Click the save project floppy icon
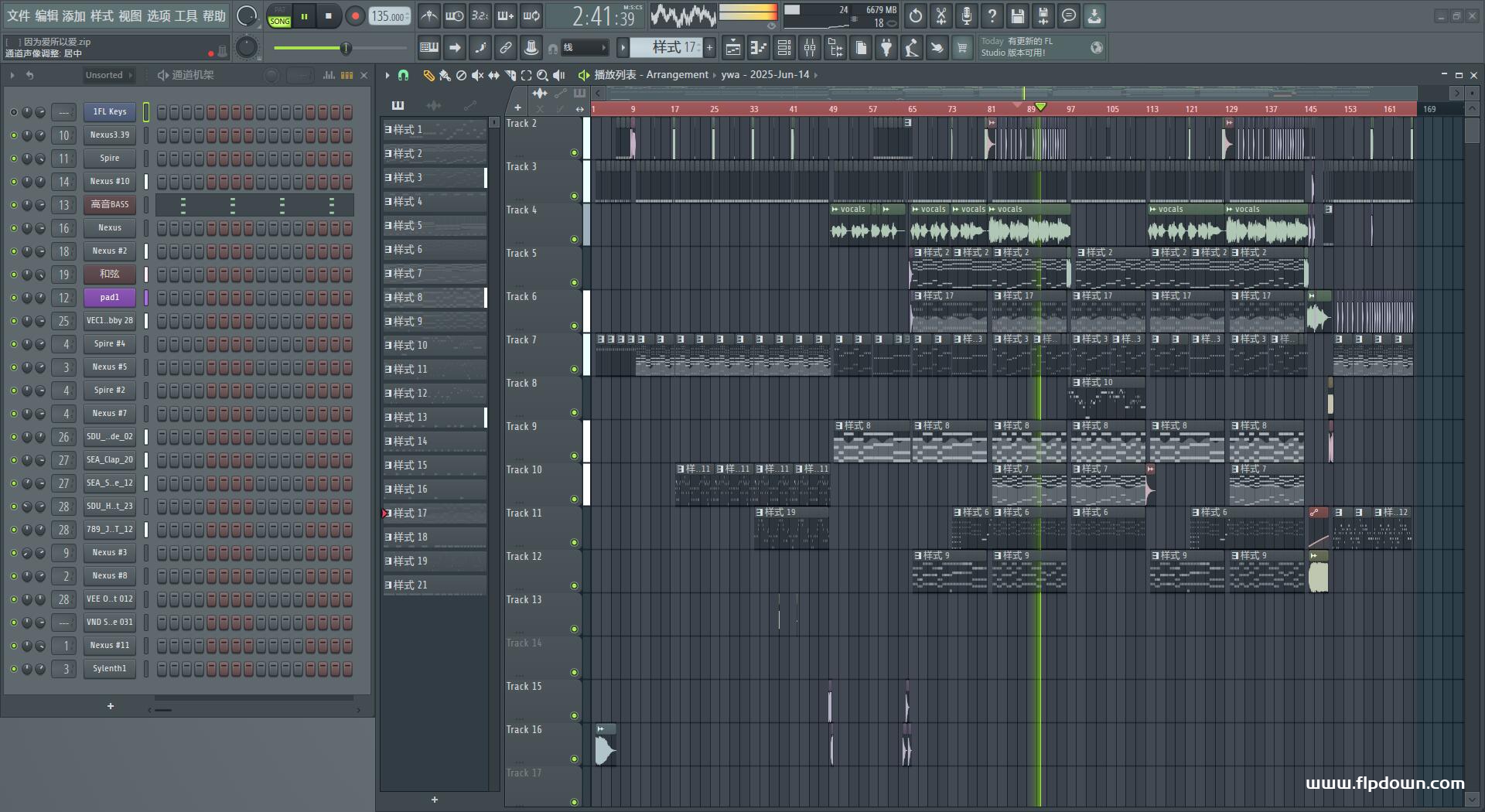Viewport: 1485px width, 812px height. (1018, 15)
